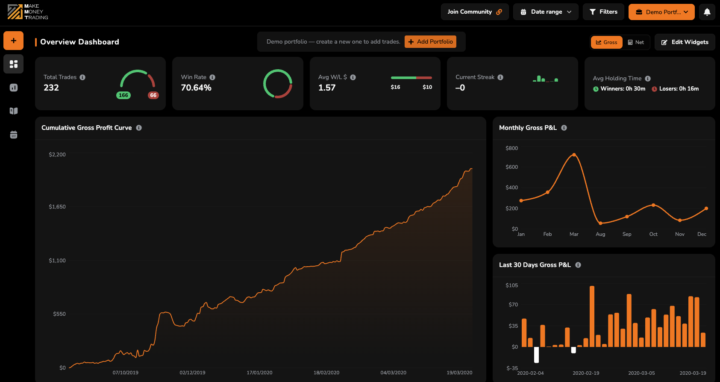Click info icon next to Total Trades
The height and width of the screenshot is (382, 720).
click(x=82, y=77)
